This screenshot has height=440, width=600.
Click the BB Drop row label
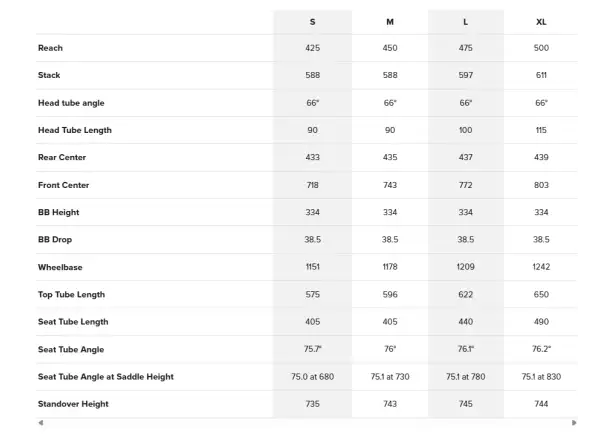point(55,240)
